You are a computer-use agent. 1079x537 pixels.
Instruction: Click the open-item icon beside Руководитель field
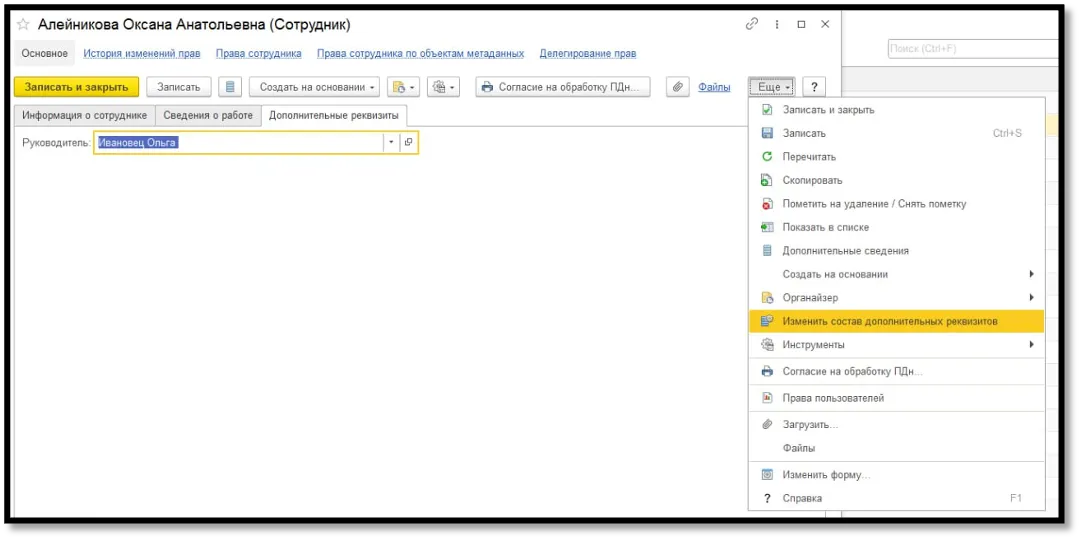(408, 143)
